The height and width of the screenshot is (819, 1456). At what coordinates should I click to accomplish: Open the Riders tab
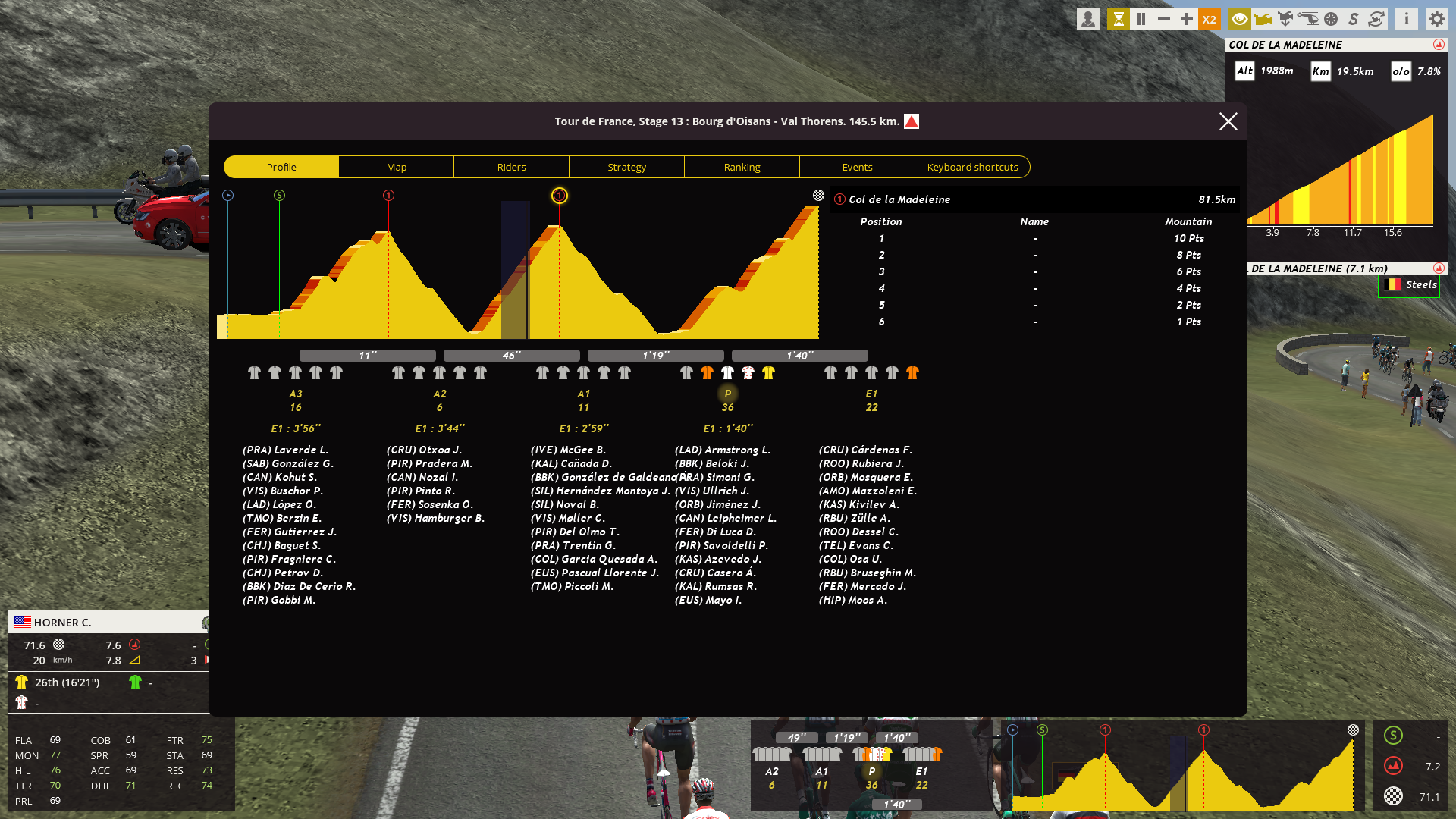click(512, 167)
